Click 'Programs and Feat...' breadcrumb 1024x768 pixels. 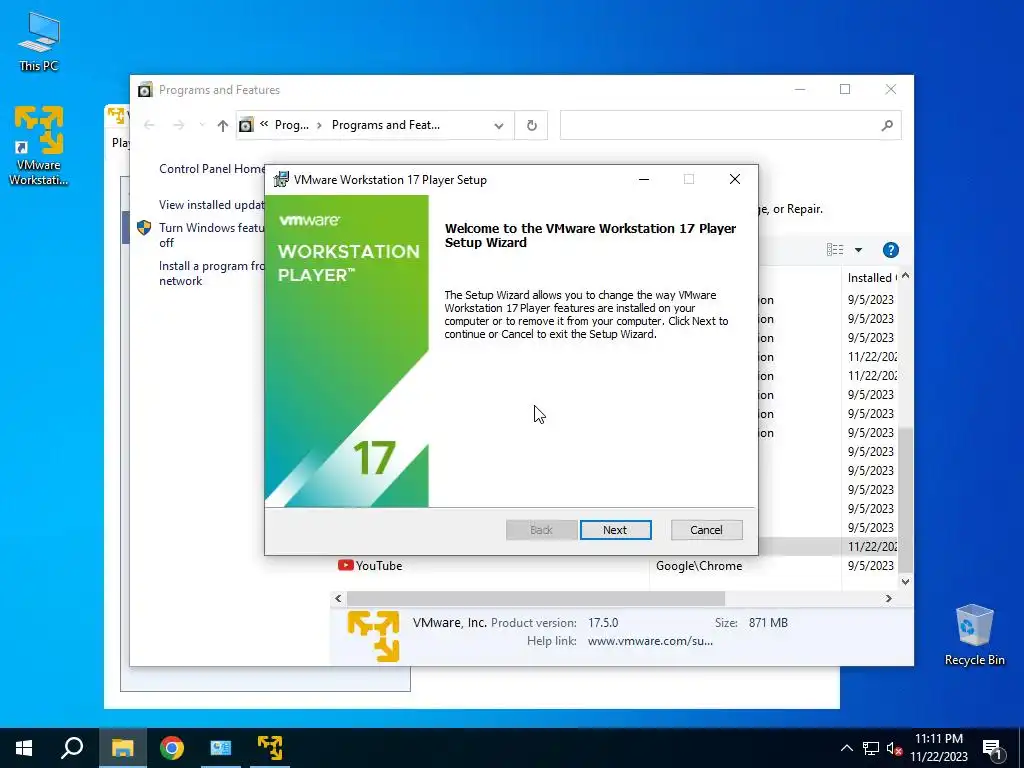(385, 125)
